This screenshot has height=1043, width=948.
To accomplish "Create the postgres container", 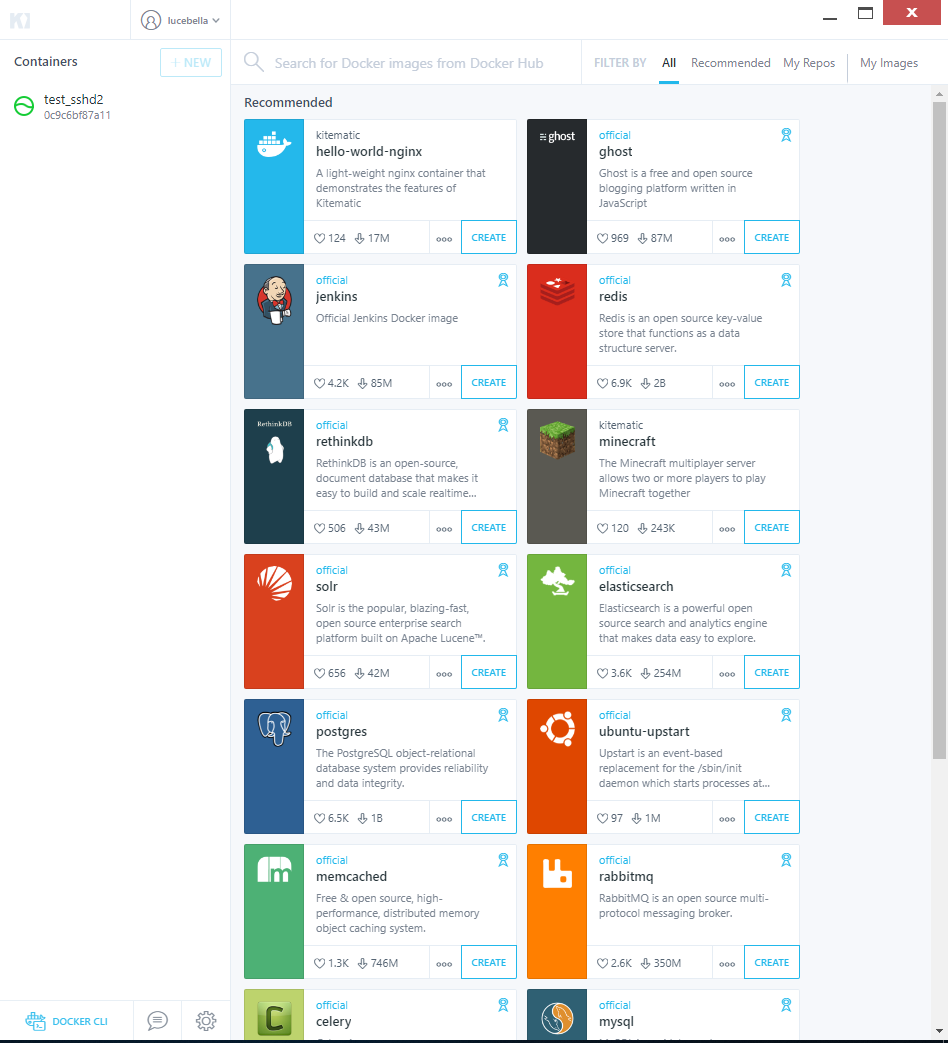I will tap(489, 818).
